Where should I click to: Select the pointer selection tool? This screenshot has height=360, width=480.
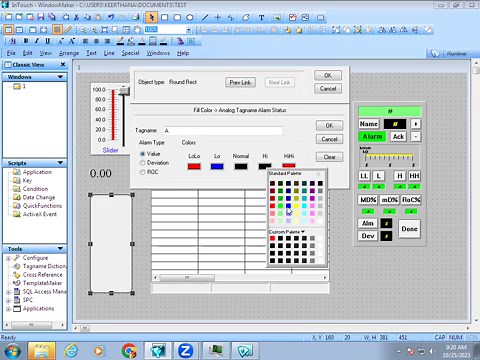pyautogui.click(x=152, y=17)
